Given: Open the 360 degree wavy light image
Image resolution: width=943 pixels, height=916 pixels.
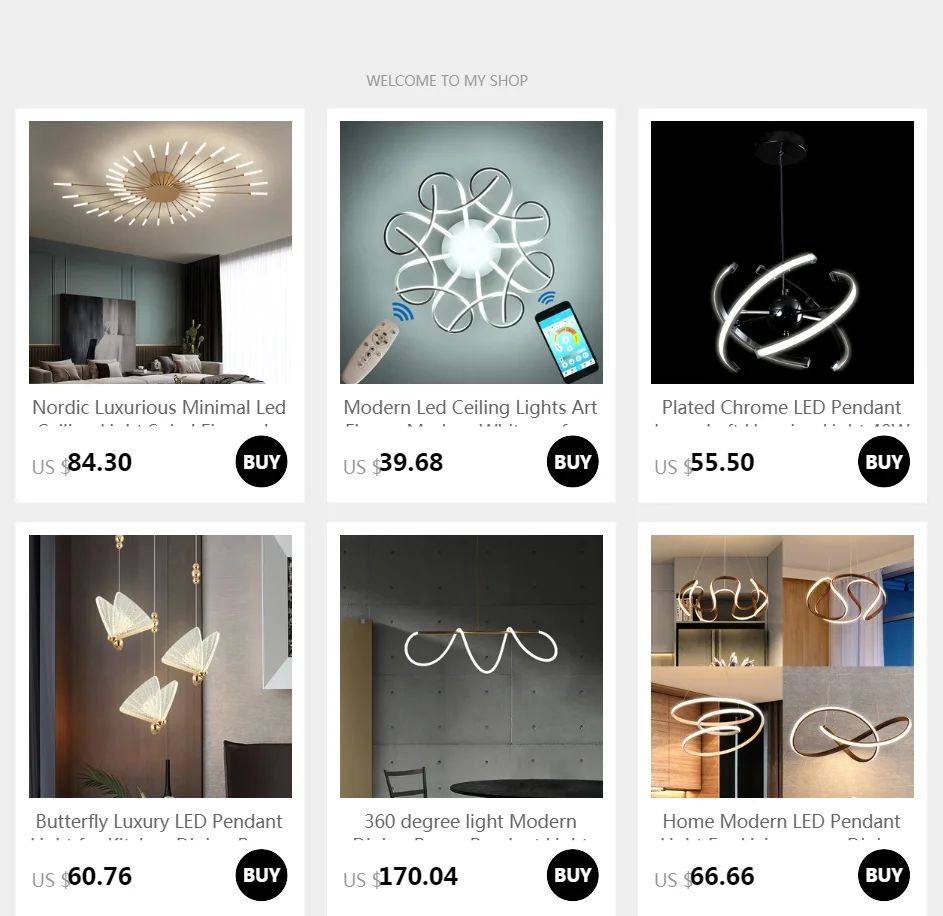Looking at the screenshot, I should coord(471,666).
